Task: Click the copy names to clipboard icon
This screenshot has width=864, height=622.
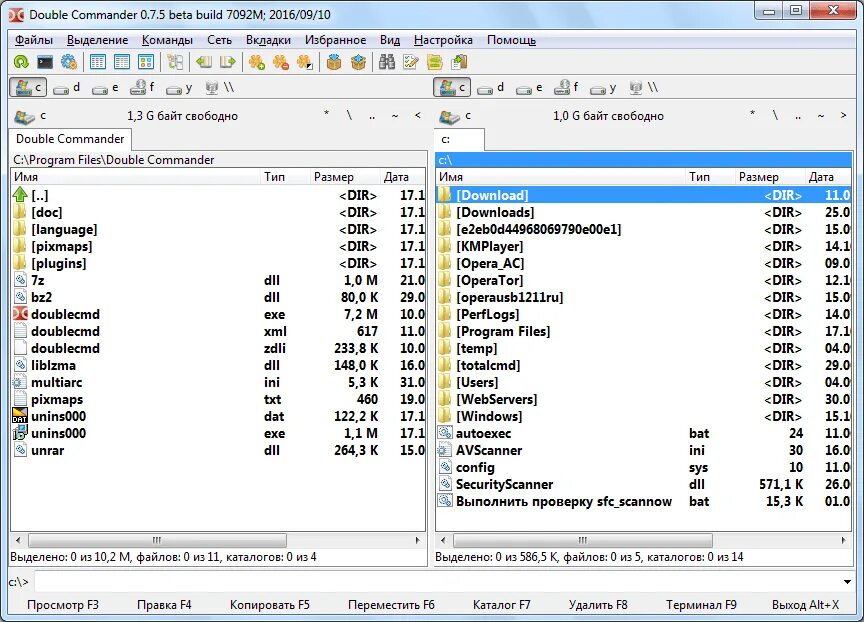Action: [x=459, y=62]
